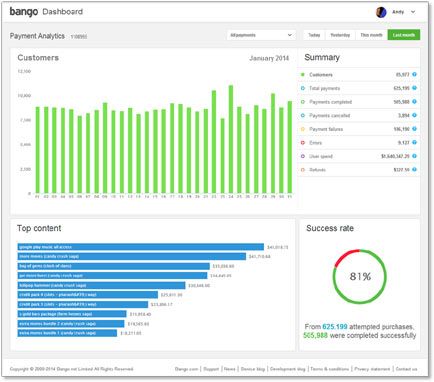Click the info icon for Errors

click(414, 142)
